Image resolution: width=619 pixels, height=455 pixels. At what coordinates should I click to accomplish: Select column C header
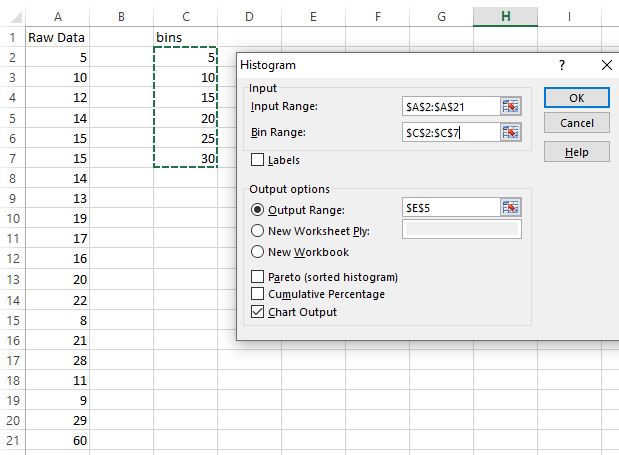(186, 17)
